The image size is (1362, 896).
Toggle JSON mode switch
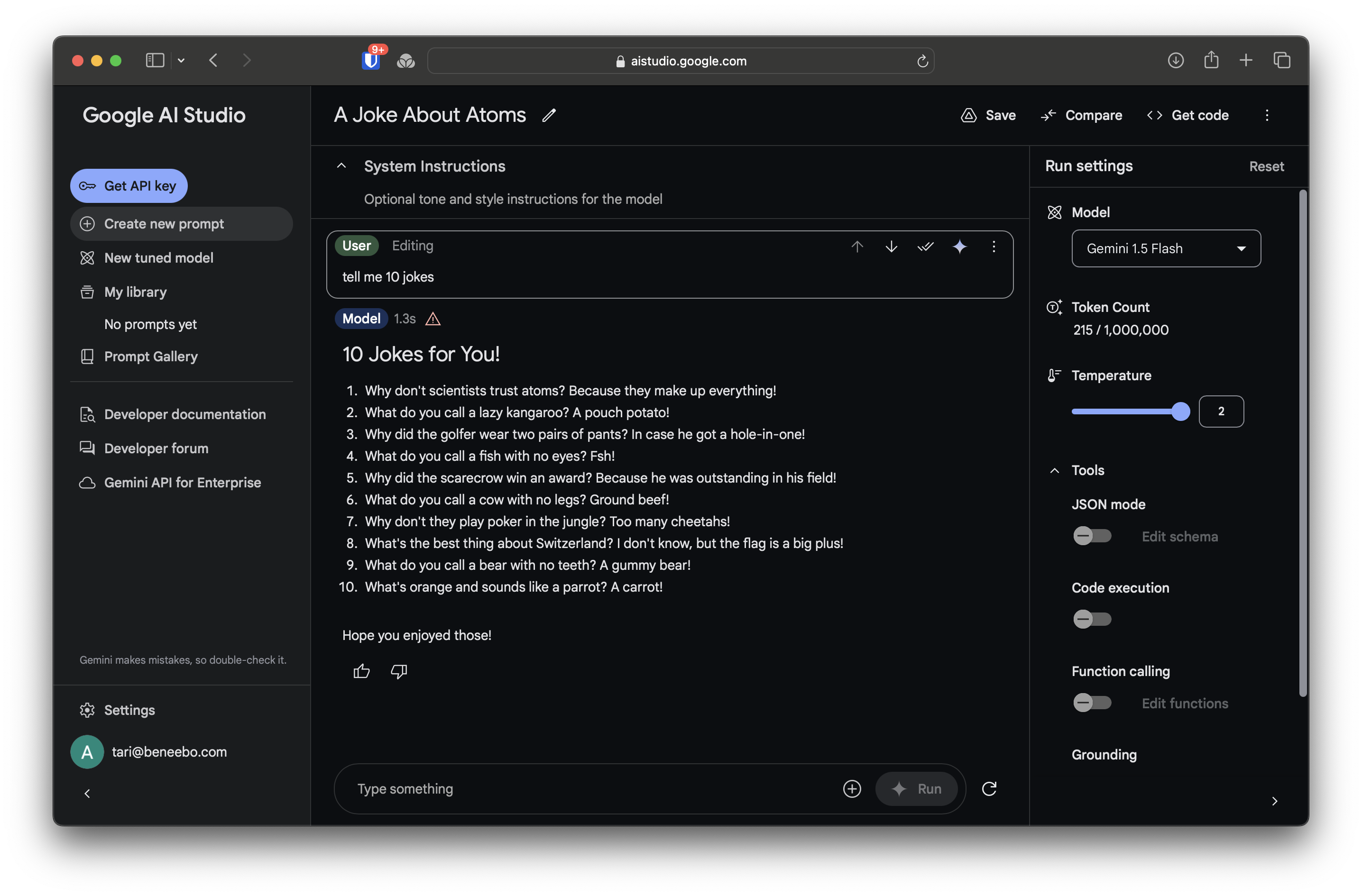1092,536
